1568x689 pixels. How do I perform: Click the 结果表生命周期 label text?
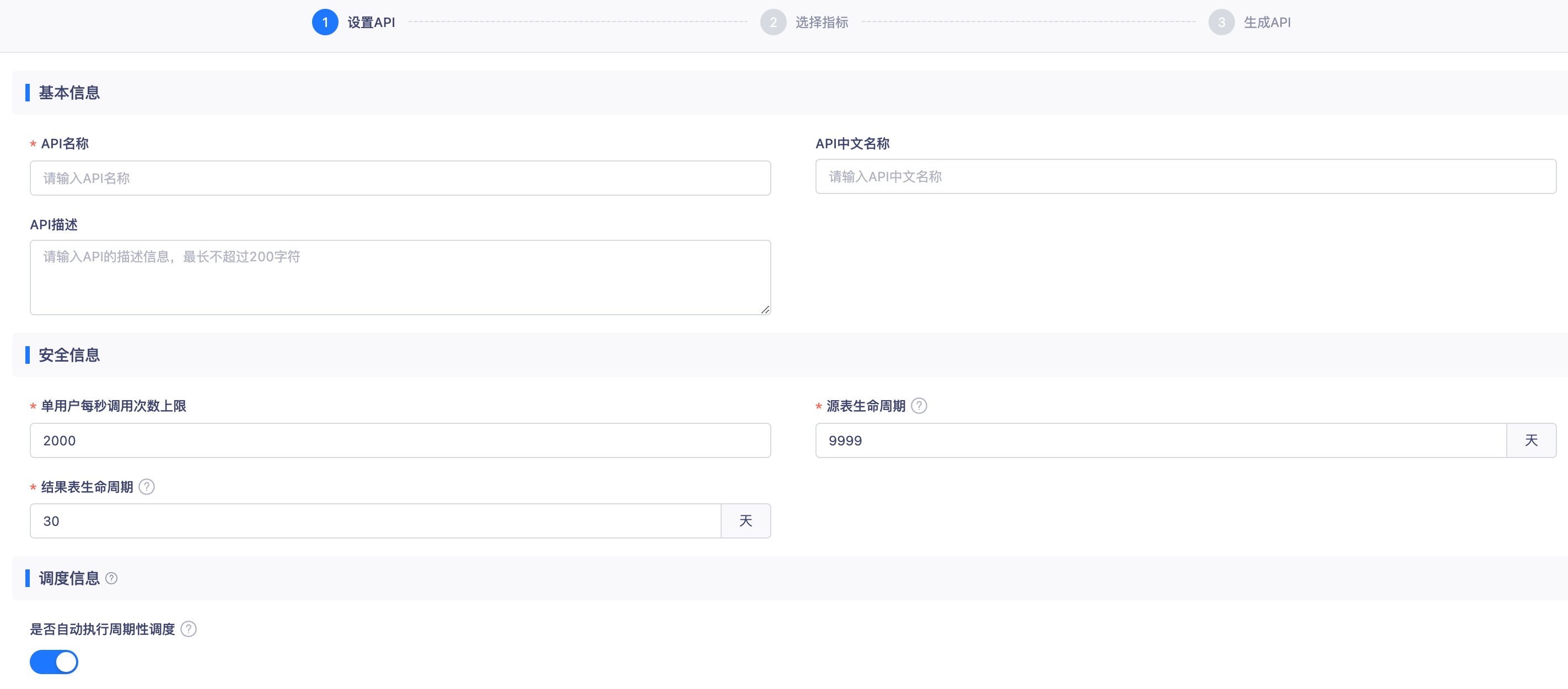(87, 487)
